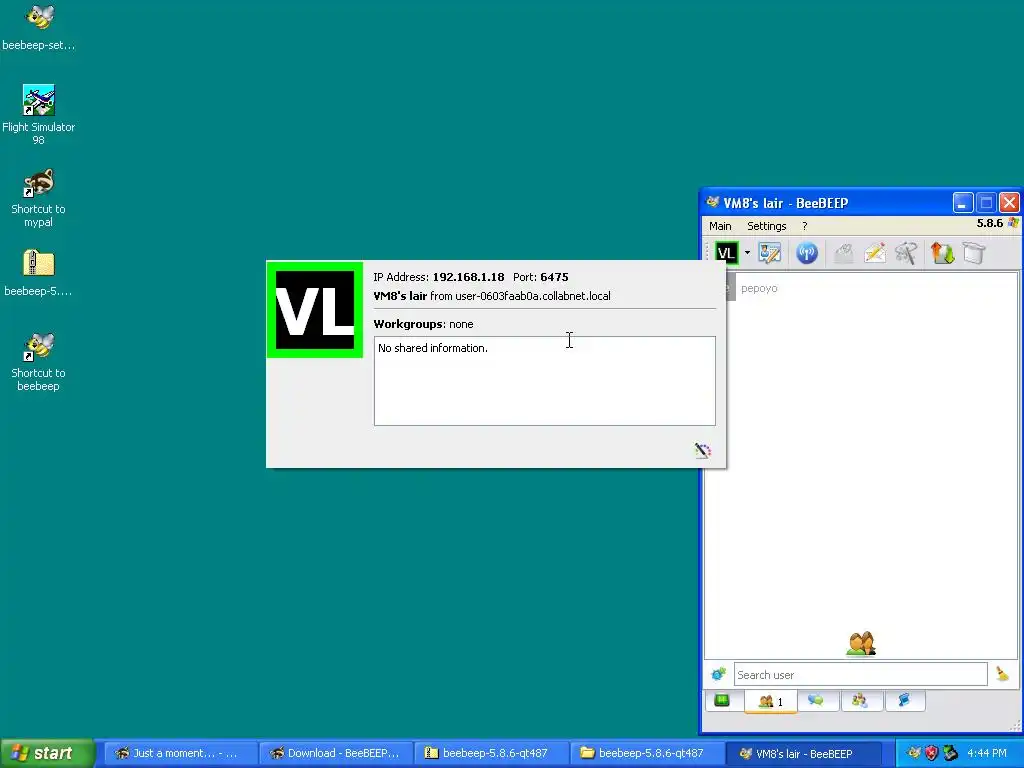Click the No shared information text box
1024x768 pixels.
pyautogui.click(x=545, y=381)
